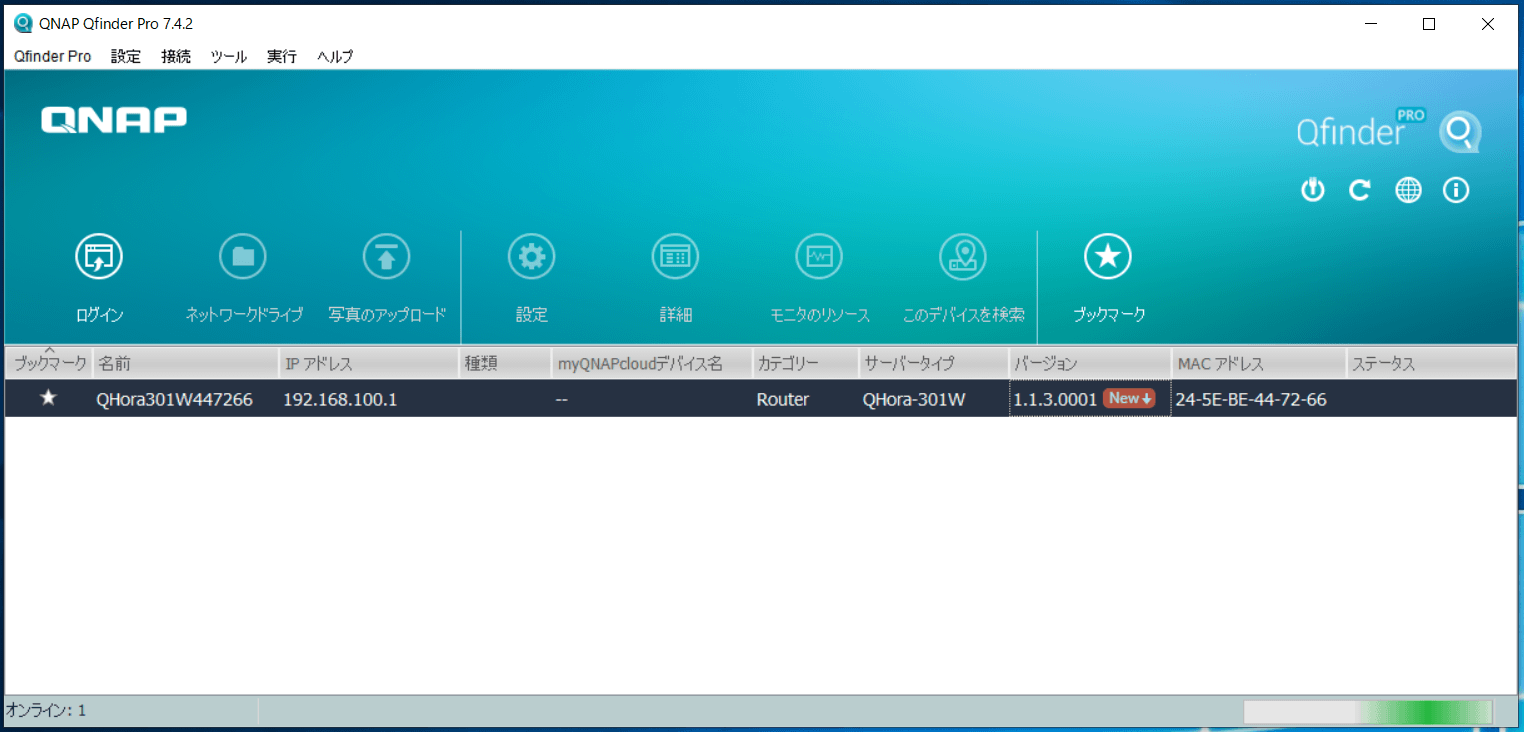
Task: Select device name QHora301W447266
Action: tap(174, 399)
